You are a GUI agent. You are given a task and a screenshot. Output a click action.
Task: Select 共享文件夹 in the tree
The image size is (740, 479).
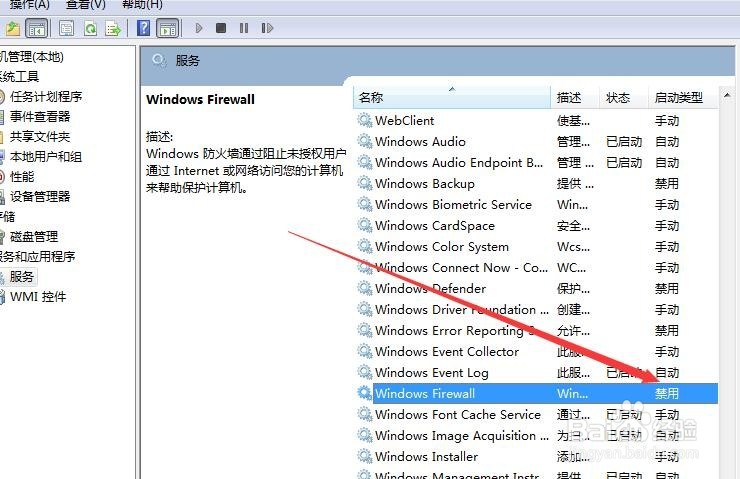pyautogui.click(x=40, y=137)
